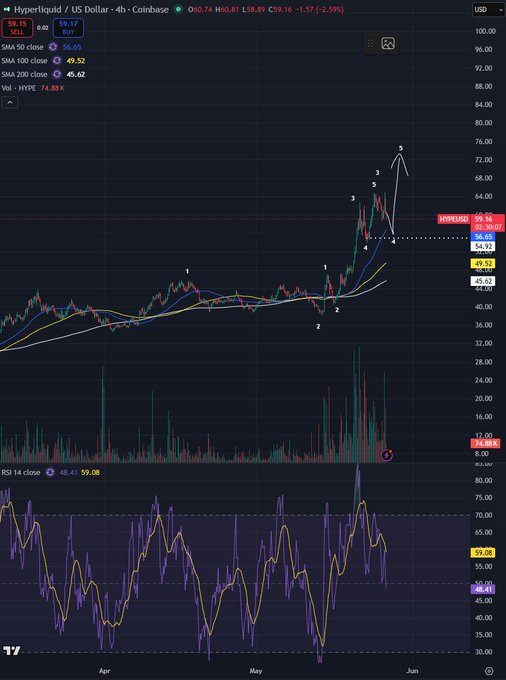Click the TradingView logo
Screen dimensions: 506x680
coord(11,651)
